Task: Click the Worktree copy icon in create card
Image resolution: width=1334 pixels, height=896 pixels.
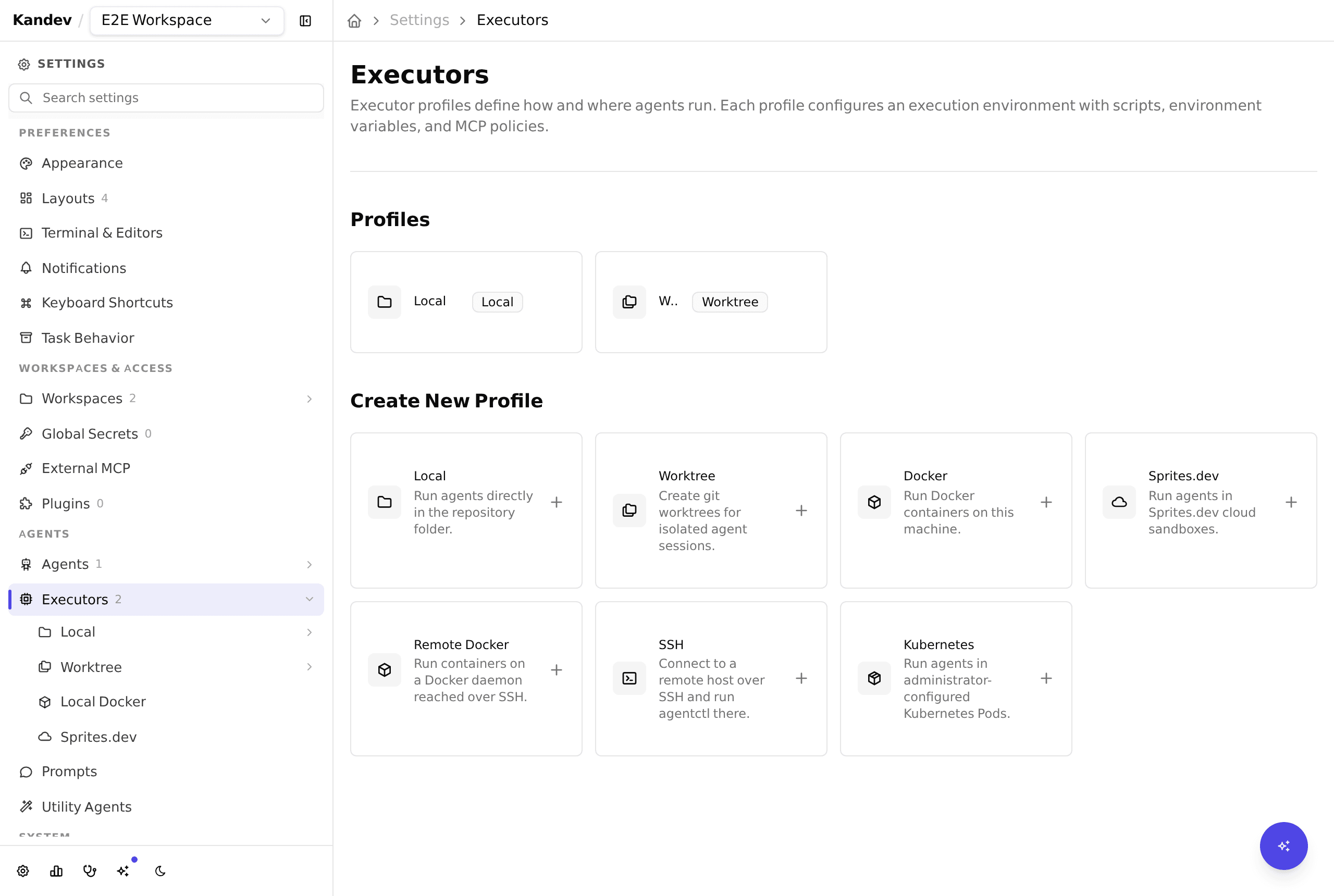Action: tap(629, 511)
